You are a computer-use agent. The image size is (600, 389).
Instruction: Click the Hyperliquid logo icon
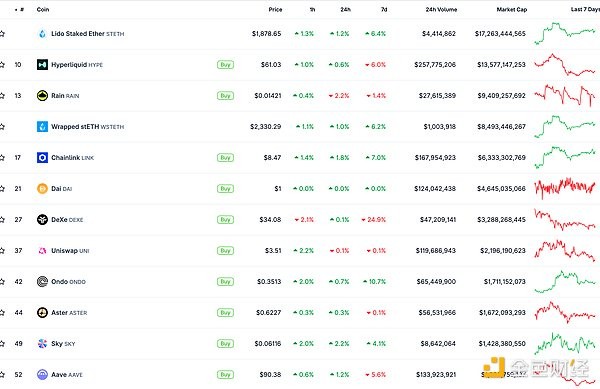(42, 65)
